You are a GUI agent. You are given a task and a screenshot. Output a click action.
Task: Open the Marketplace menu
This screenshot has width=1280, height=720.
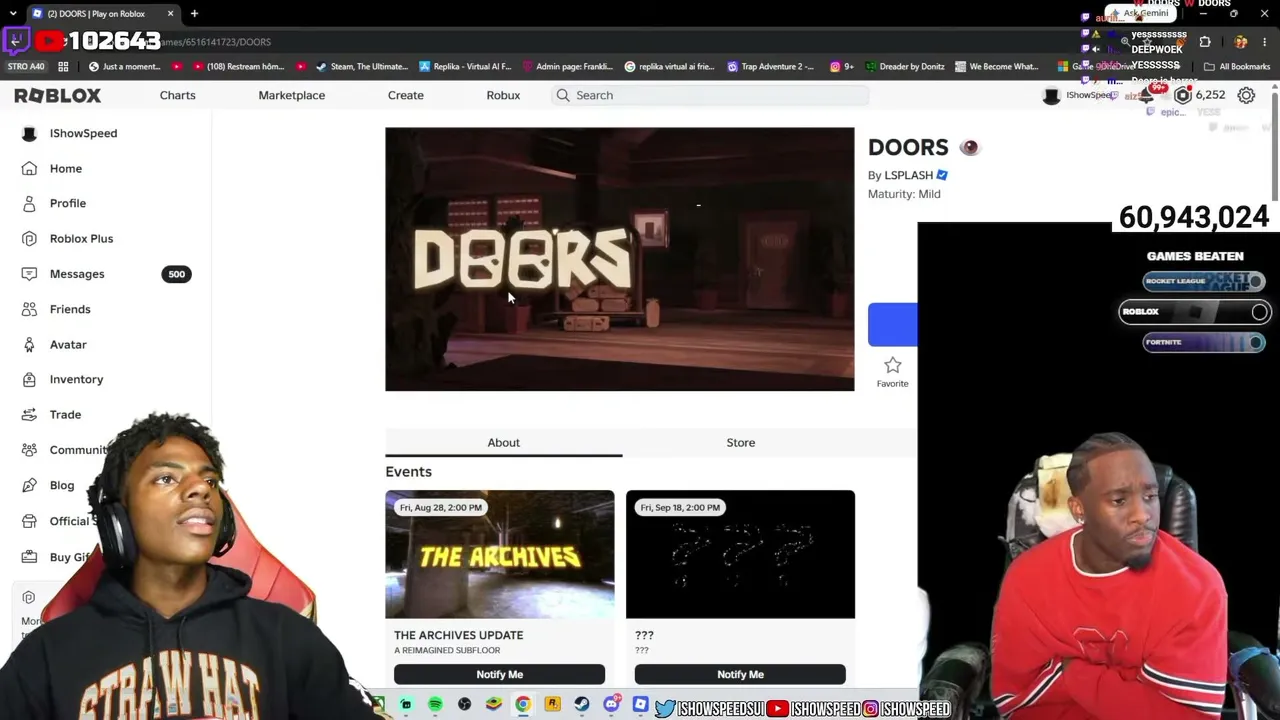point(291,95)
